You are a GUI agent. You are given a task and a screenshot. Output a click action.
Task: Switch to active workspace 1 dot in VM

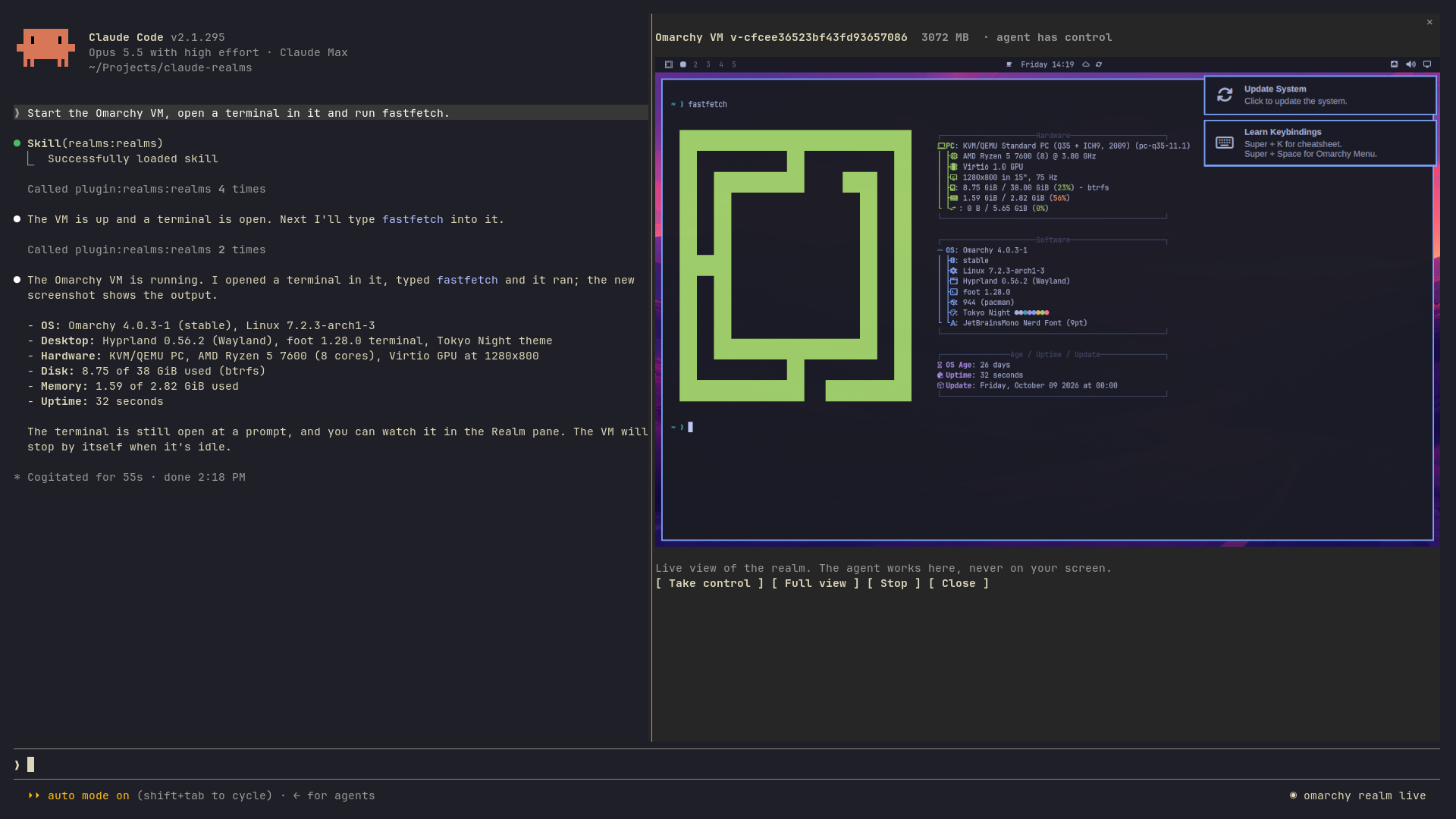(683, 64)
